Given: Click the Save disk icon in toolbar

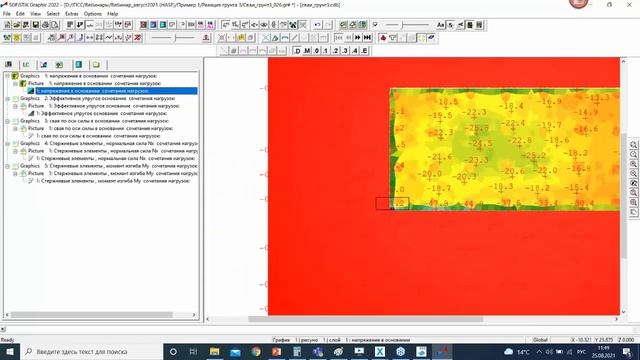Looking at the screenshot, I should [36, 25].
